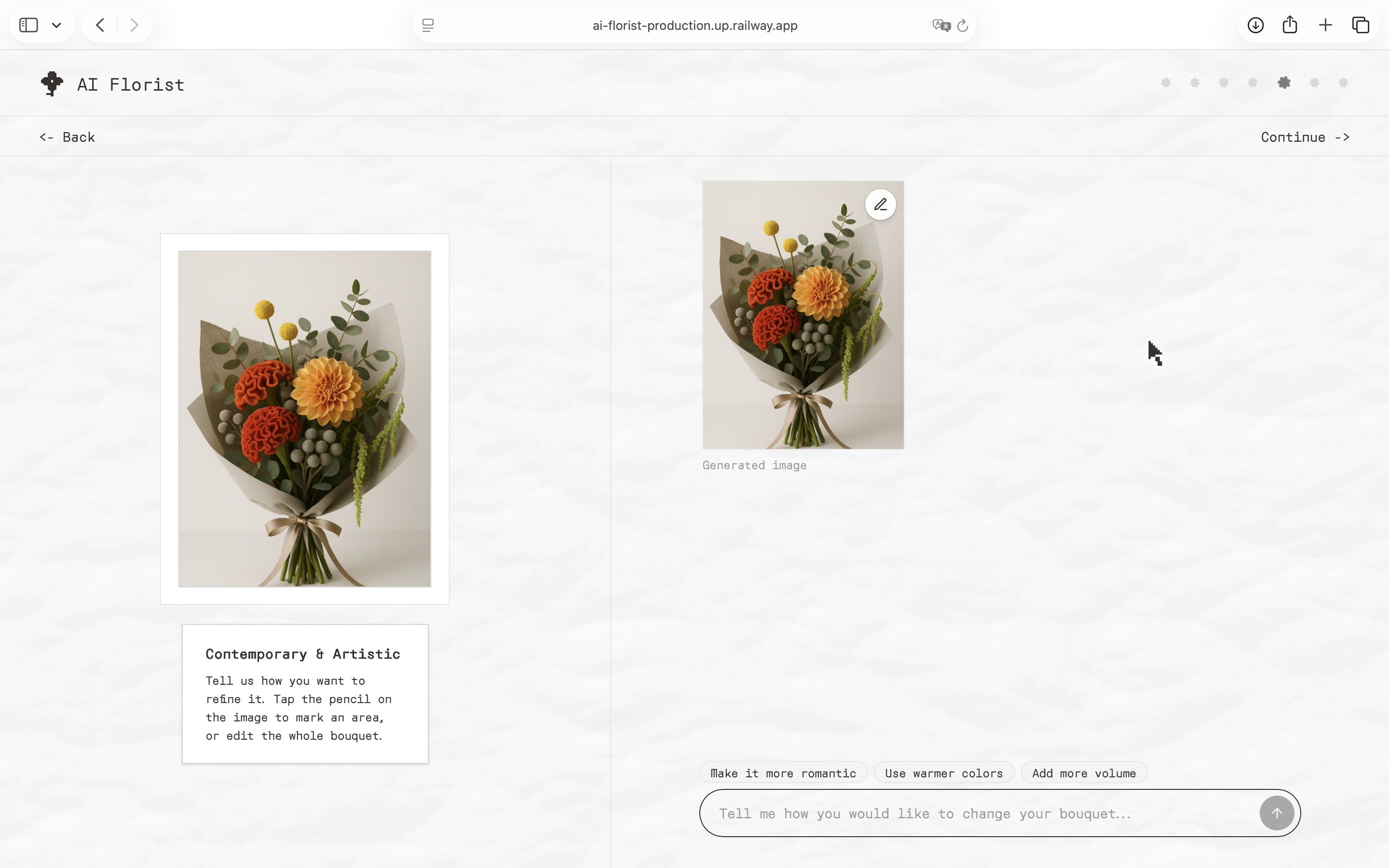Select the third flower progress step
1389x868 pixels.
(x=1224, y=82)
